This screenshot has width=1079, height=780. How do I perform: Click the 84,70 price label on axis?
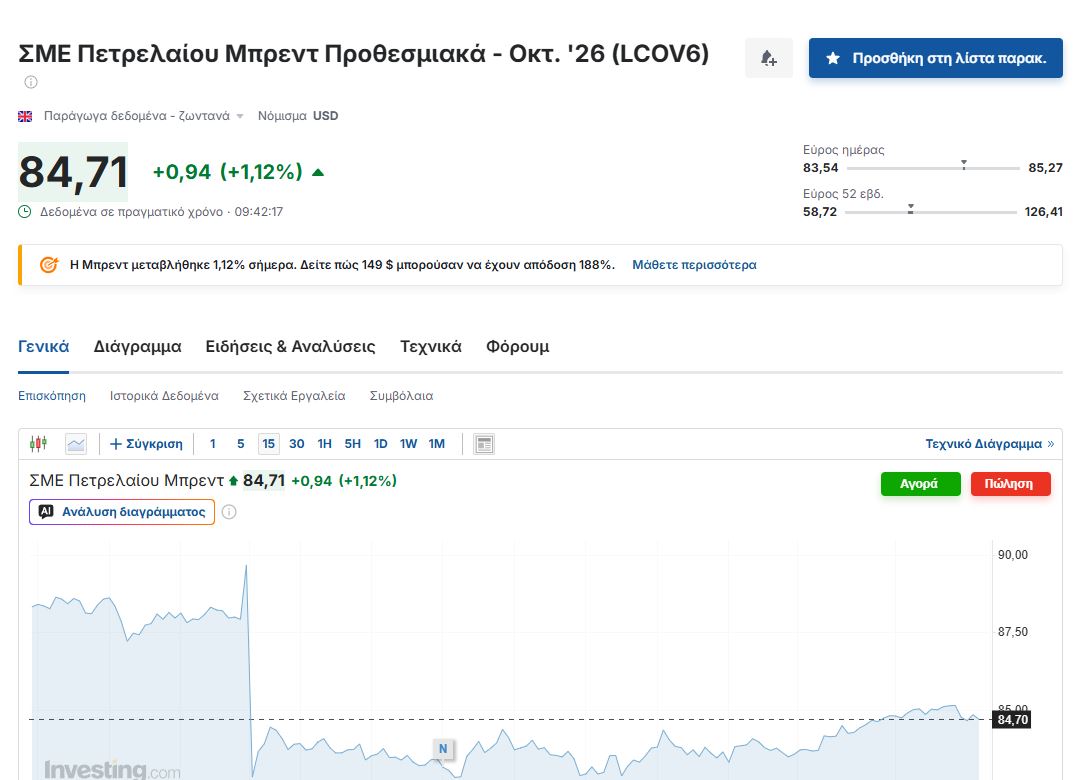tap(1012, 720)
